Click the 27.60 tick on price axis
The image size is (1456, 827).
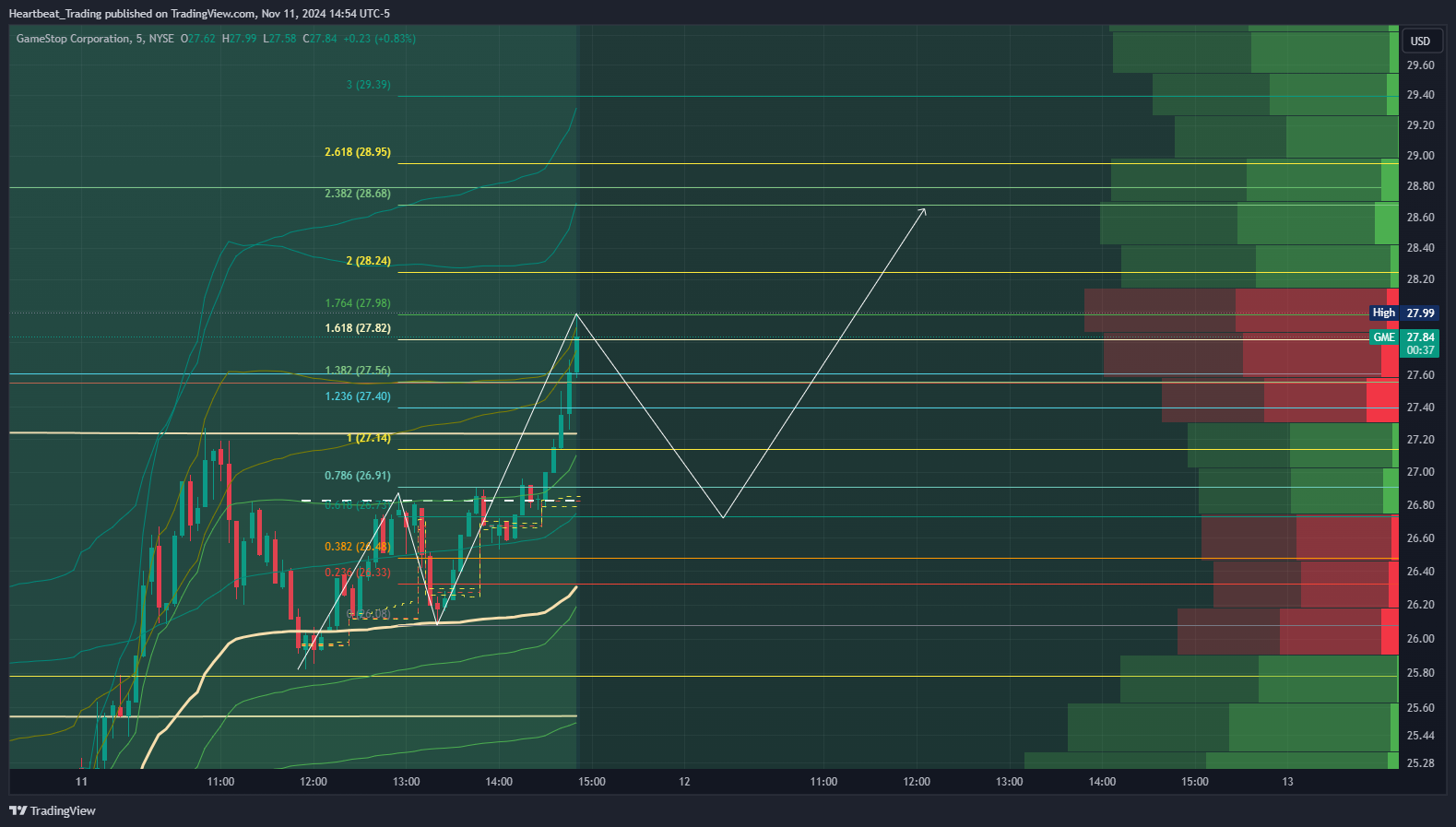[x=1420, y=375]
